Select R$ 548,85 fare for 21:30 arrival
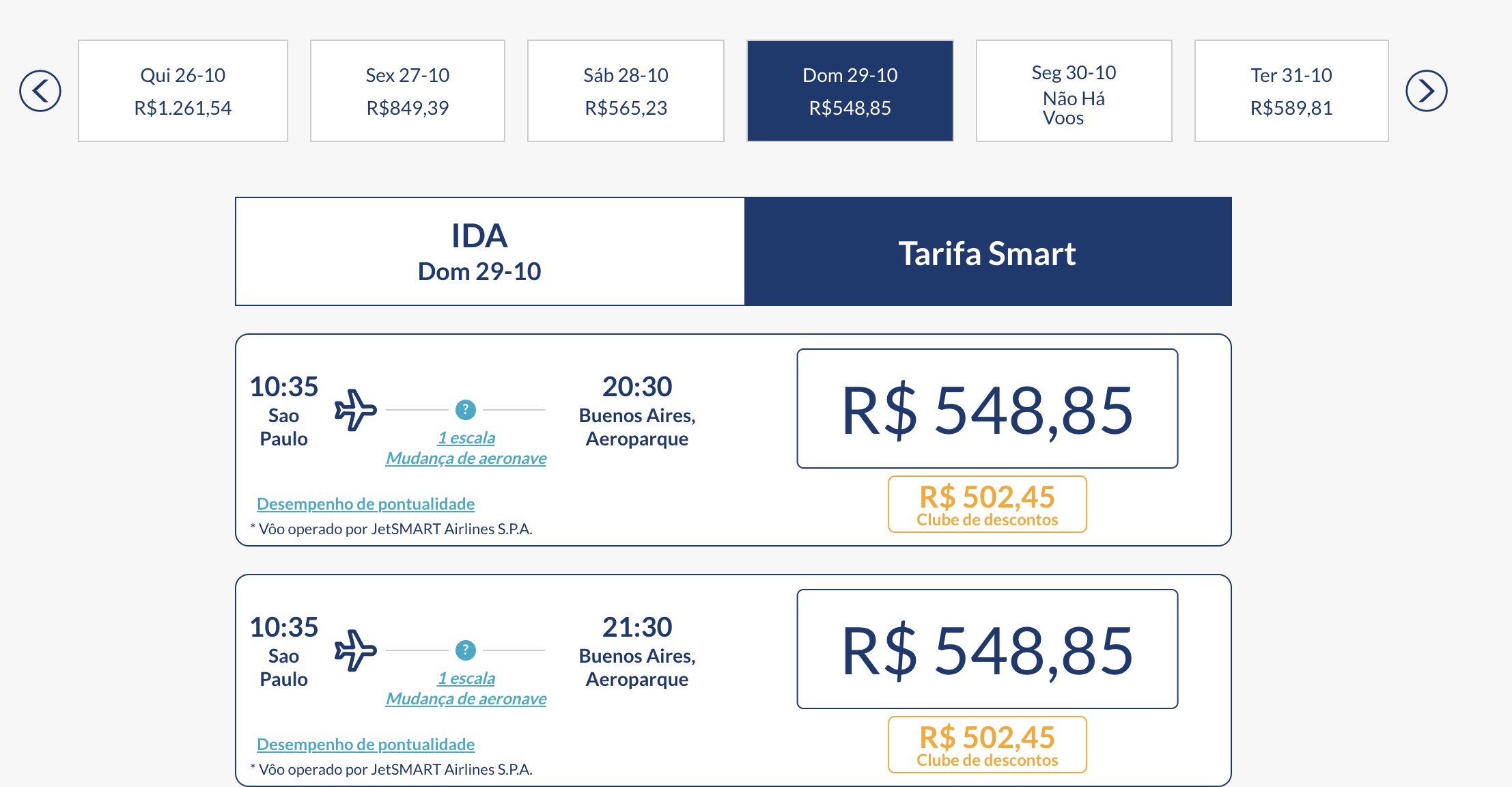 [988, 649]
